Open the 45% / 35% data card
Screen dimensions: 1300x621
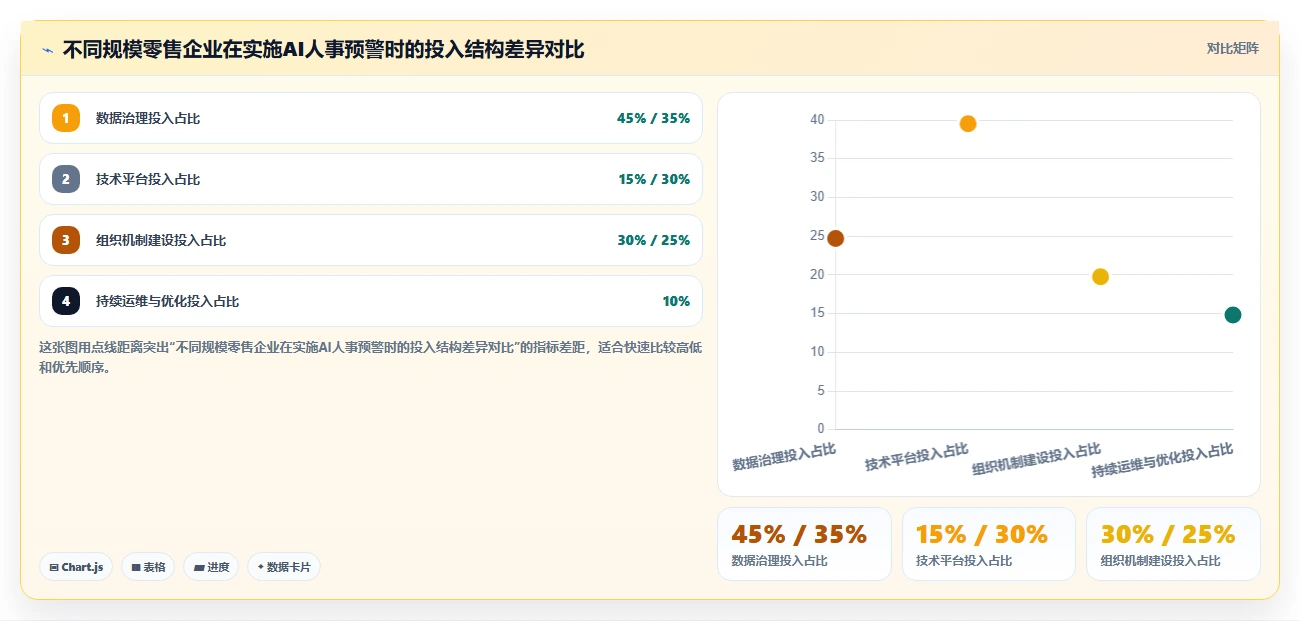(804, 544)
